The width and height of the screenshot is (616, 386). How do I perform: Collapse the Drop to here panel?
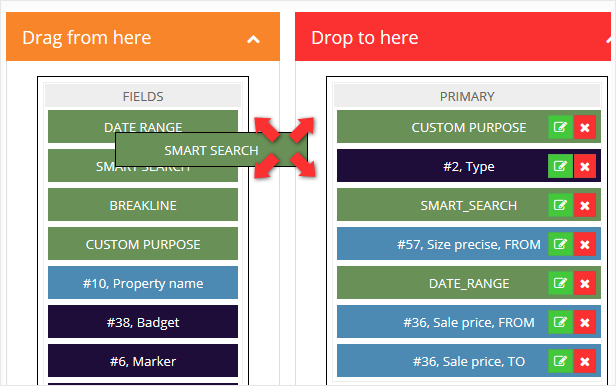tap(609, 39)
